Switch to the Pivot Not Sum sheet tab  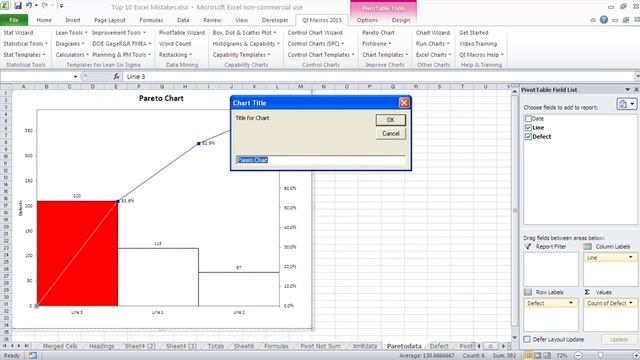(320, 346)
